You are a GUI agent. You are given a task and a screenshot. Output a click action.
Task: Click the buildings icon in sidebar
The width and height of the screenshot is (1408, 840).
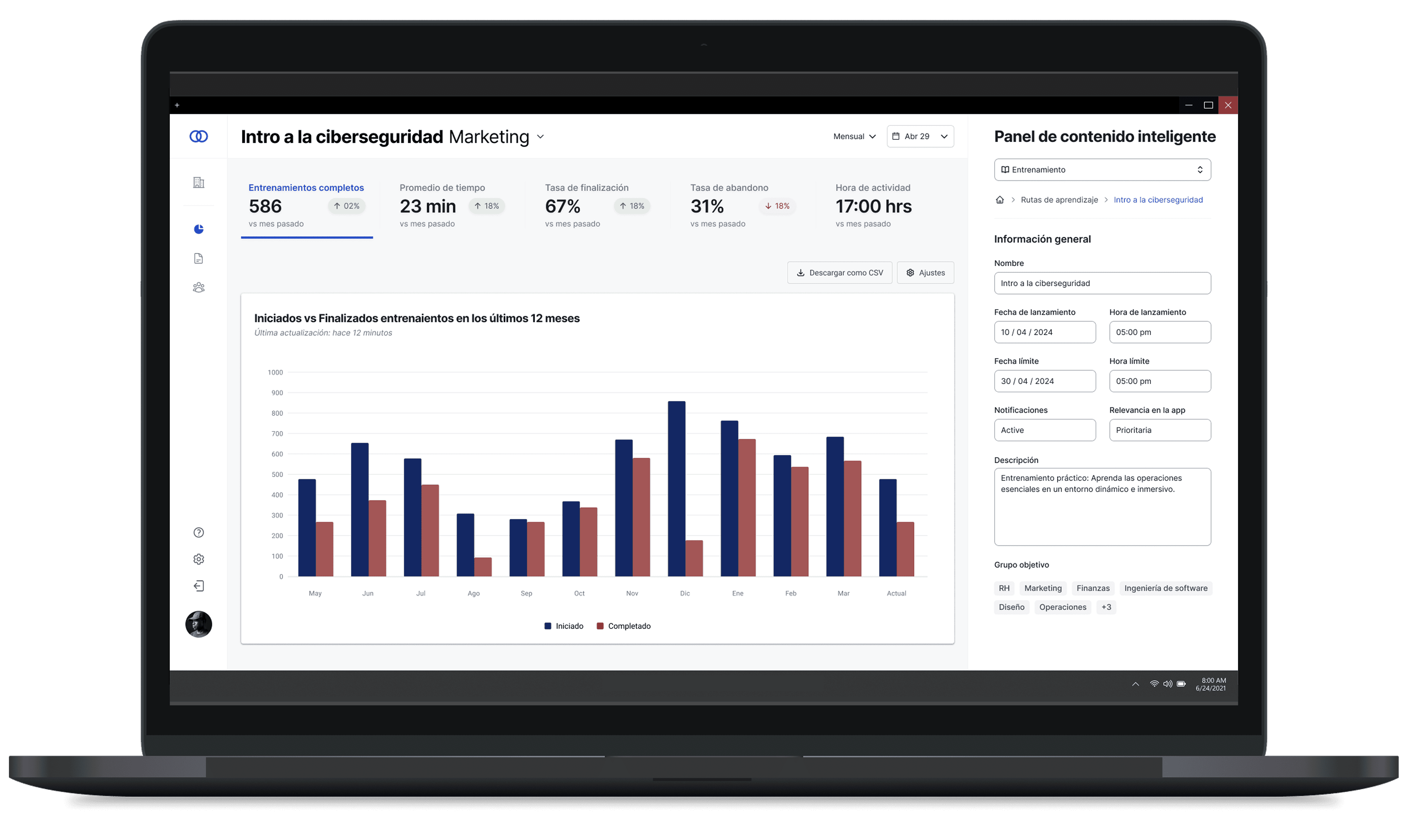coord(198,183)
